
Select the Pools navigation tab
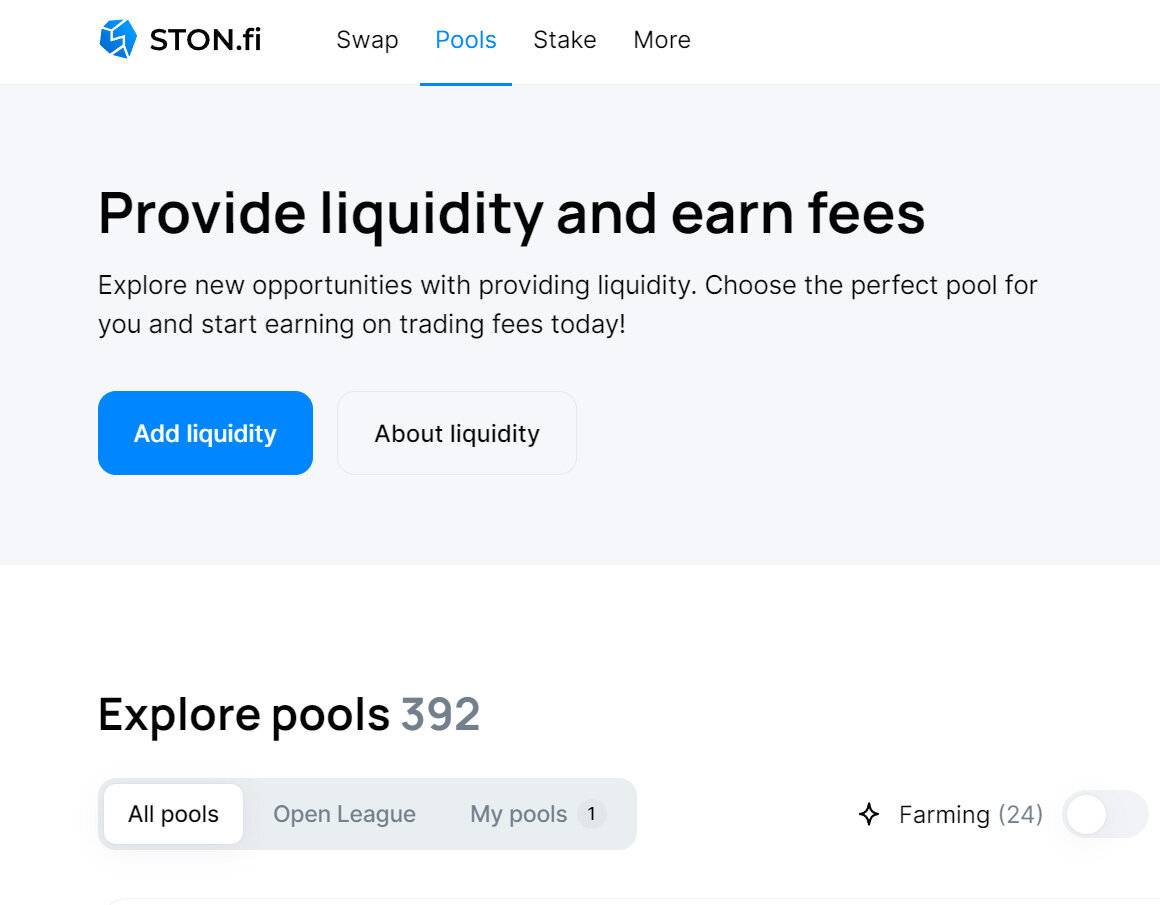coord(465,40)
